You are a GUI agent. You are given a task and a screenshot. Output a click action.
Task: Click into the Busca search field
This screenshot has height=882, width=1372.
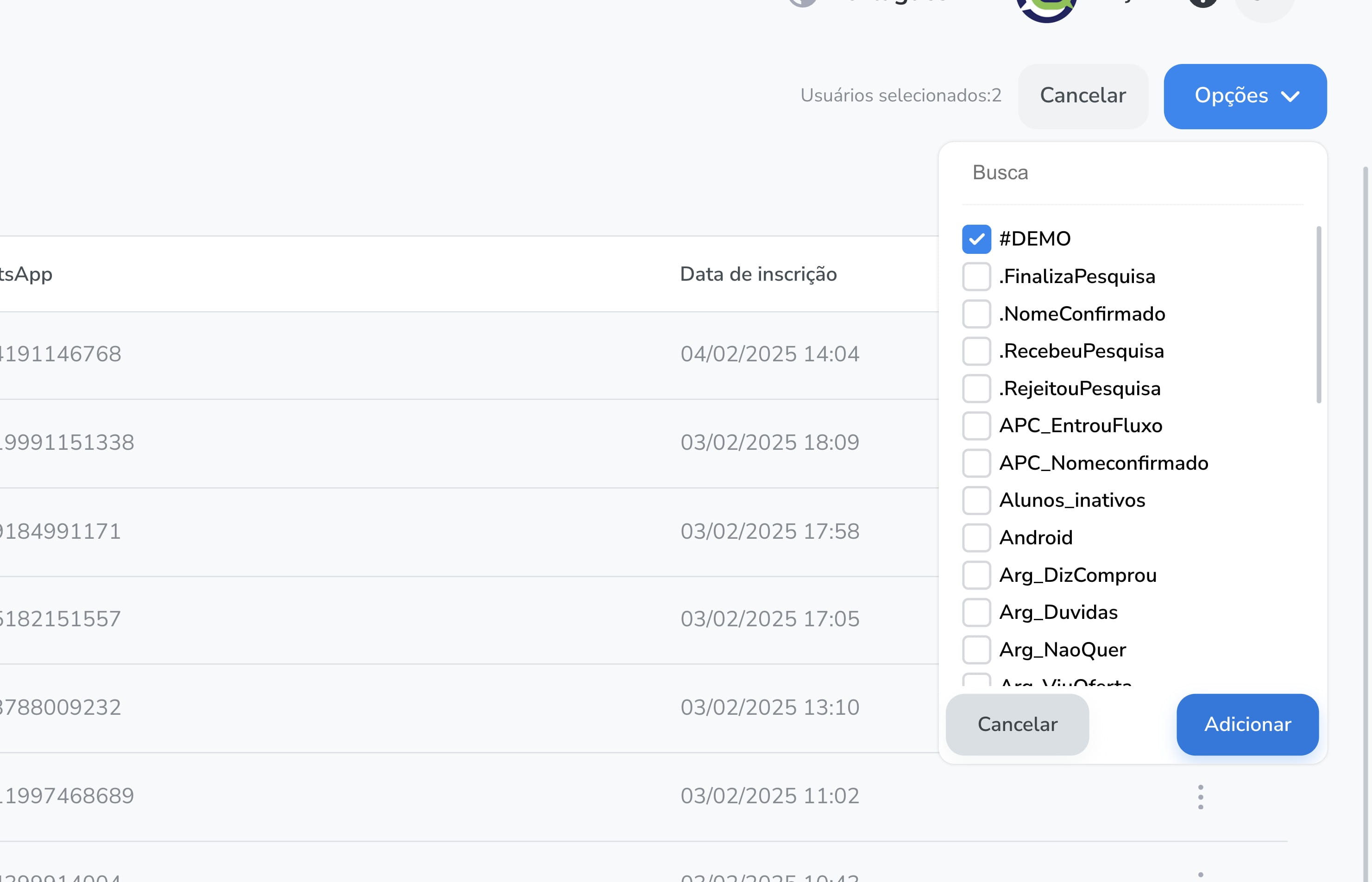(1133, 173)
